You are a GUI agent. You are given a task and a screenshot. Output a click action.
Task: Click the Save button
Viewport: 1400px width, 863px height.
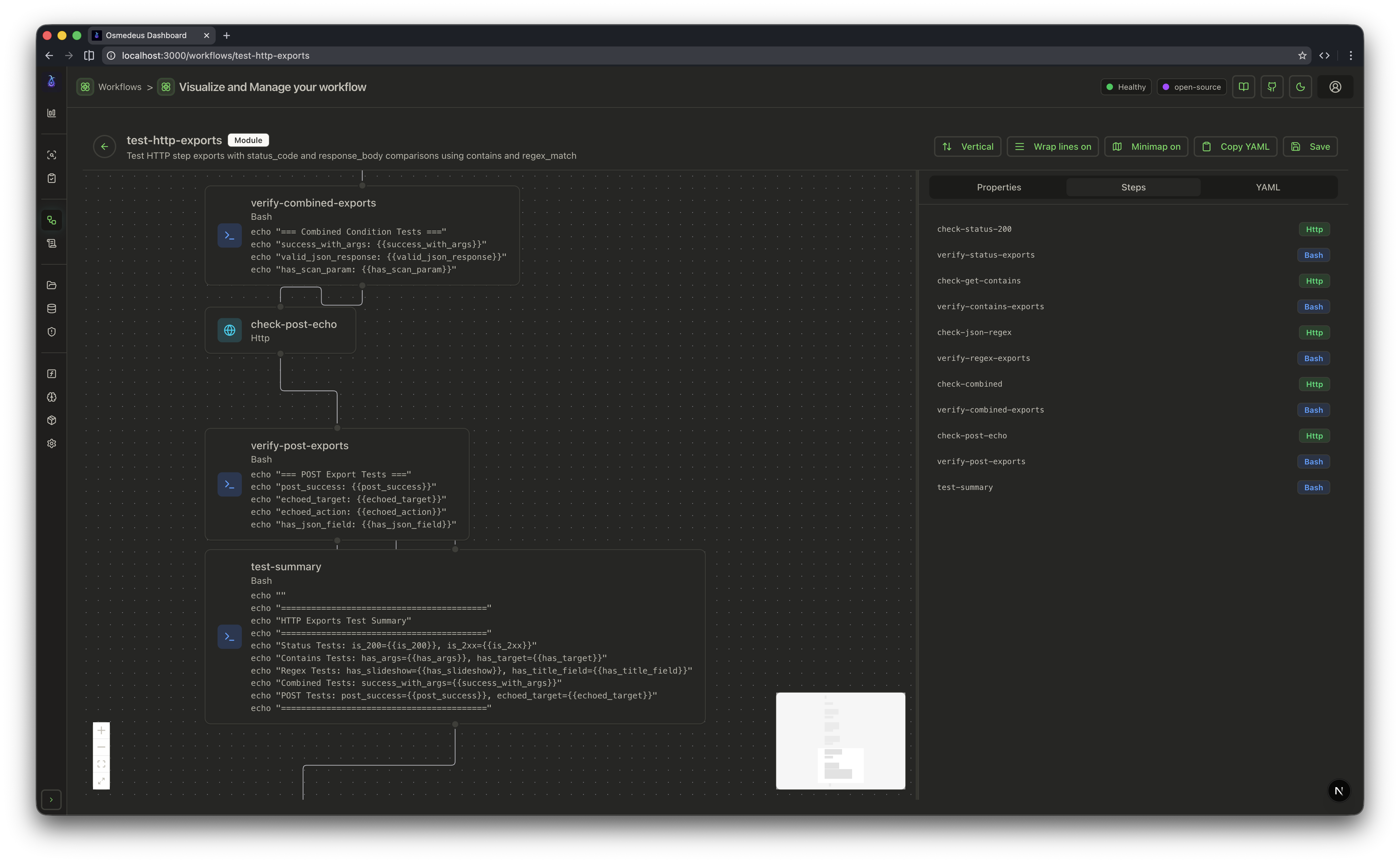(x=1310, y=146)
